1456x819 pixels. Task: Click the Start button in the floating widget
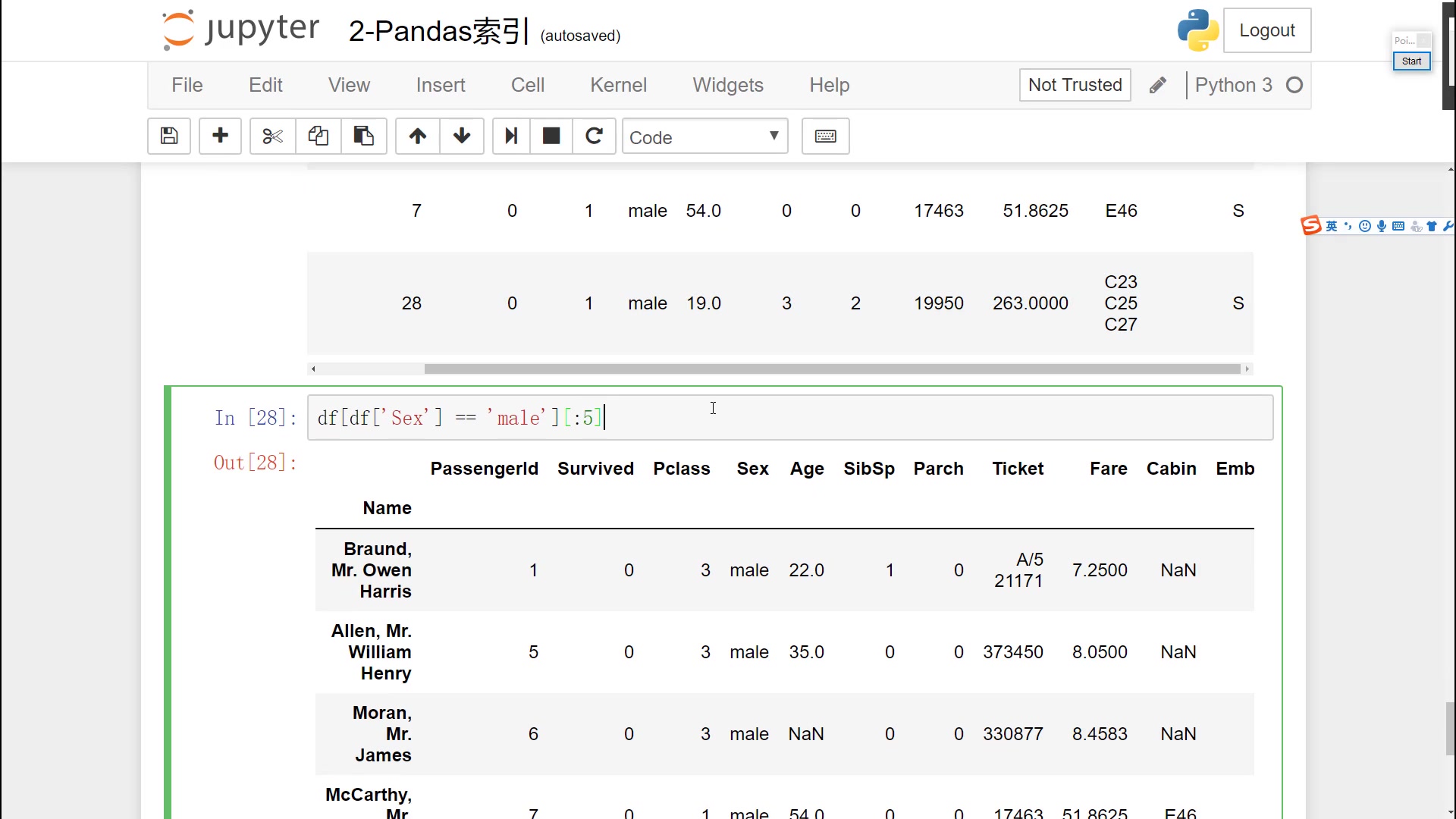(1411, 61)
